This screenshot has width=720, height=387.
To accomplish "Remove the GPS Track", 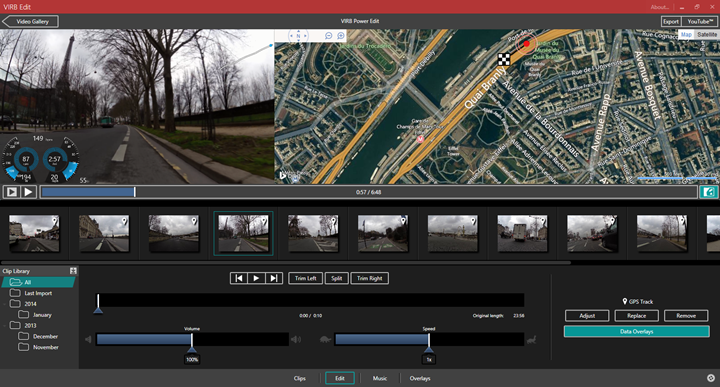I will pos(686,315).
